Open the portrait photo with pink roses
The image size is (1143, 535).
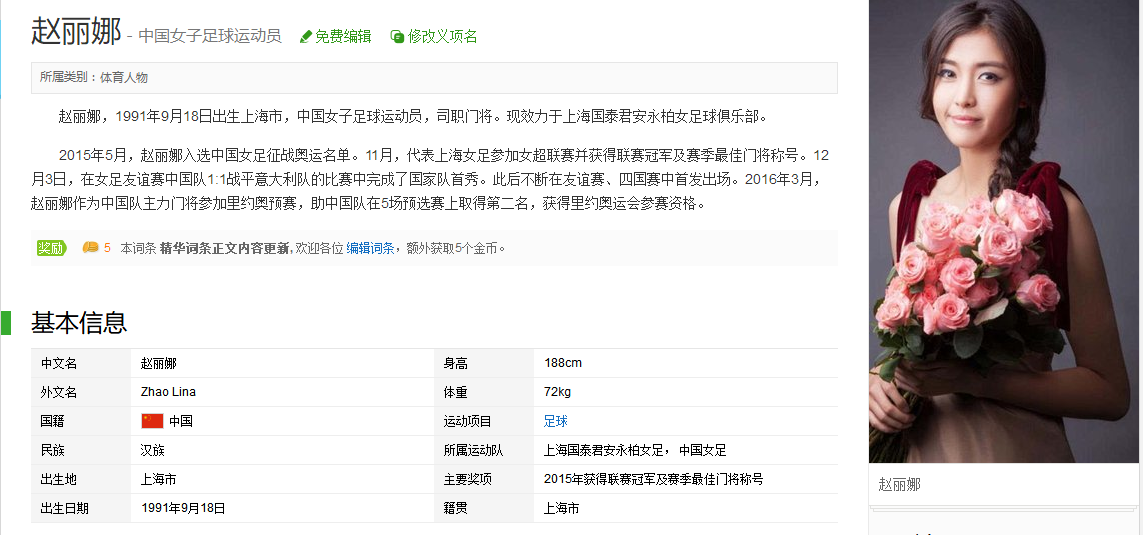point(1004,230)
